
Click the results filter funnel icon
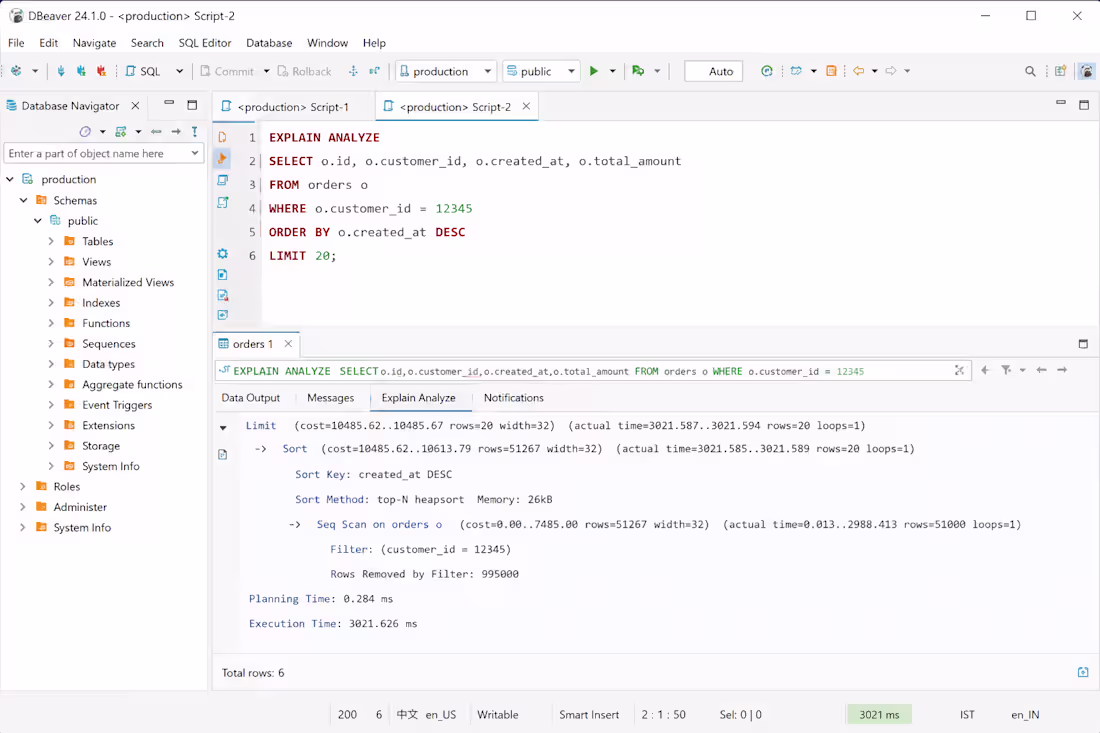point(1006,370)
